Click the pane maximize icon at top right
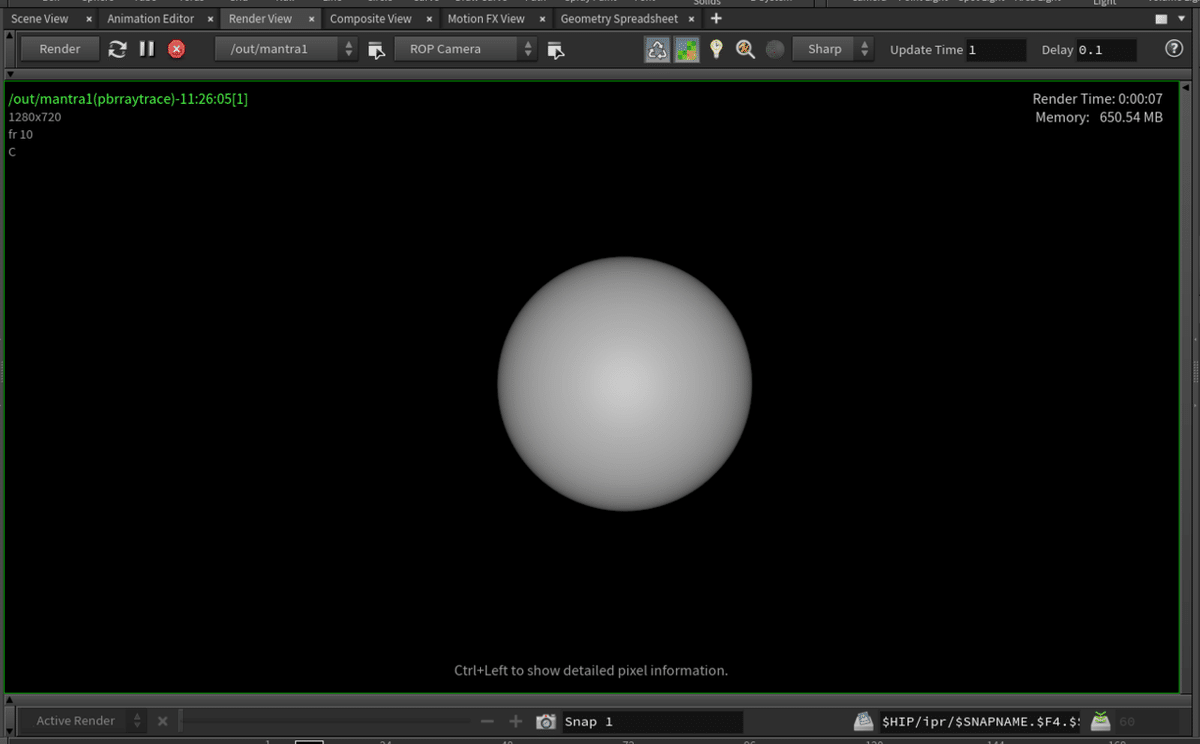1200x744 pixels. [1161, 19]
